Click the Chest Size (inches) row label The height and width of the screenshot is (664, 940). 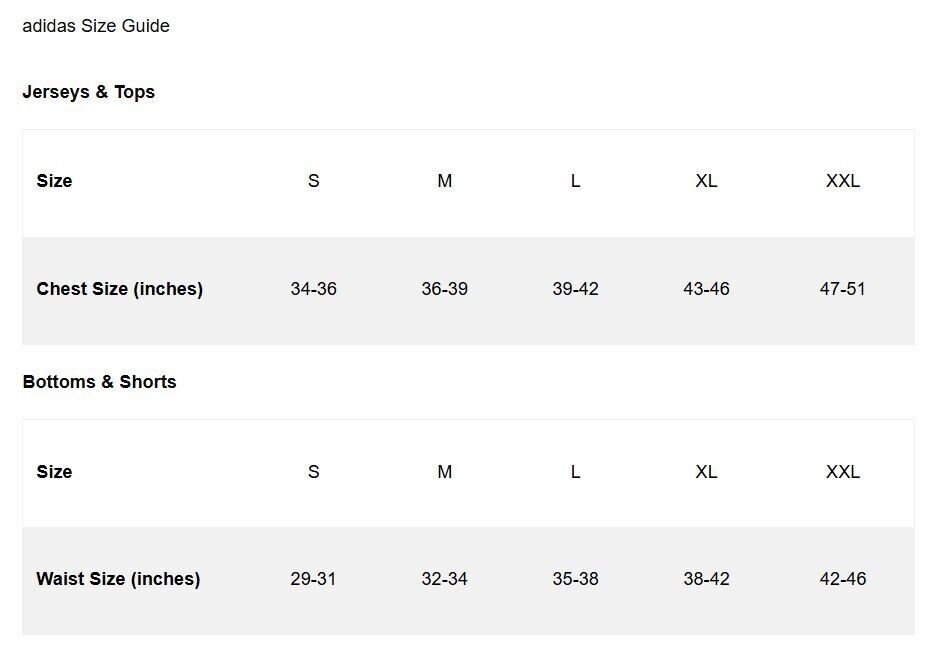pyautogui.click(x=119, y=289)
